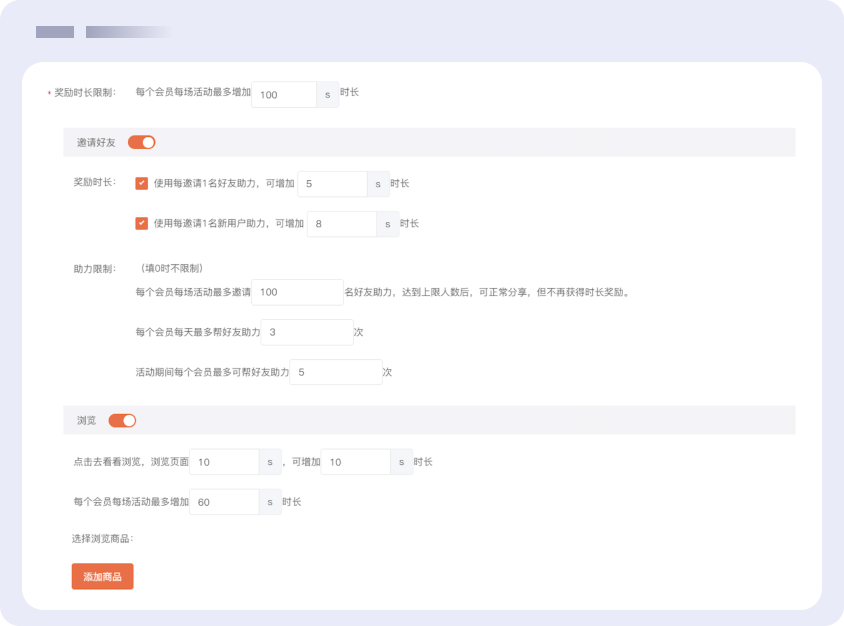Screen dimensions: 844x626
Task: Focus the 奖励时长限制 input showing 100
Action: point(284,95)
